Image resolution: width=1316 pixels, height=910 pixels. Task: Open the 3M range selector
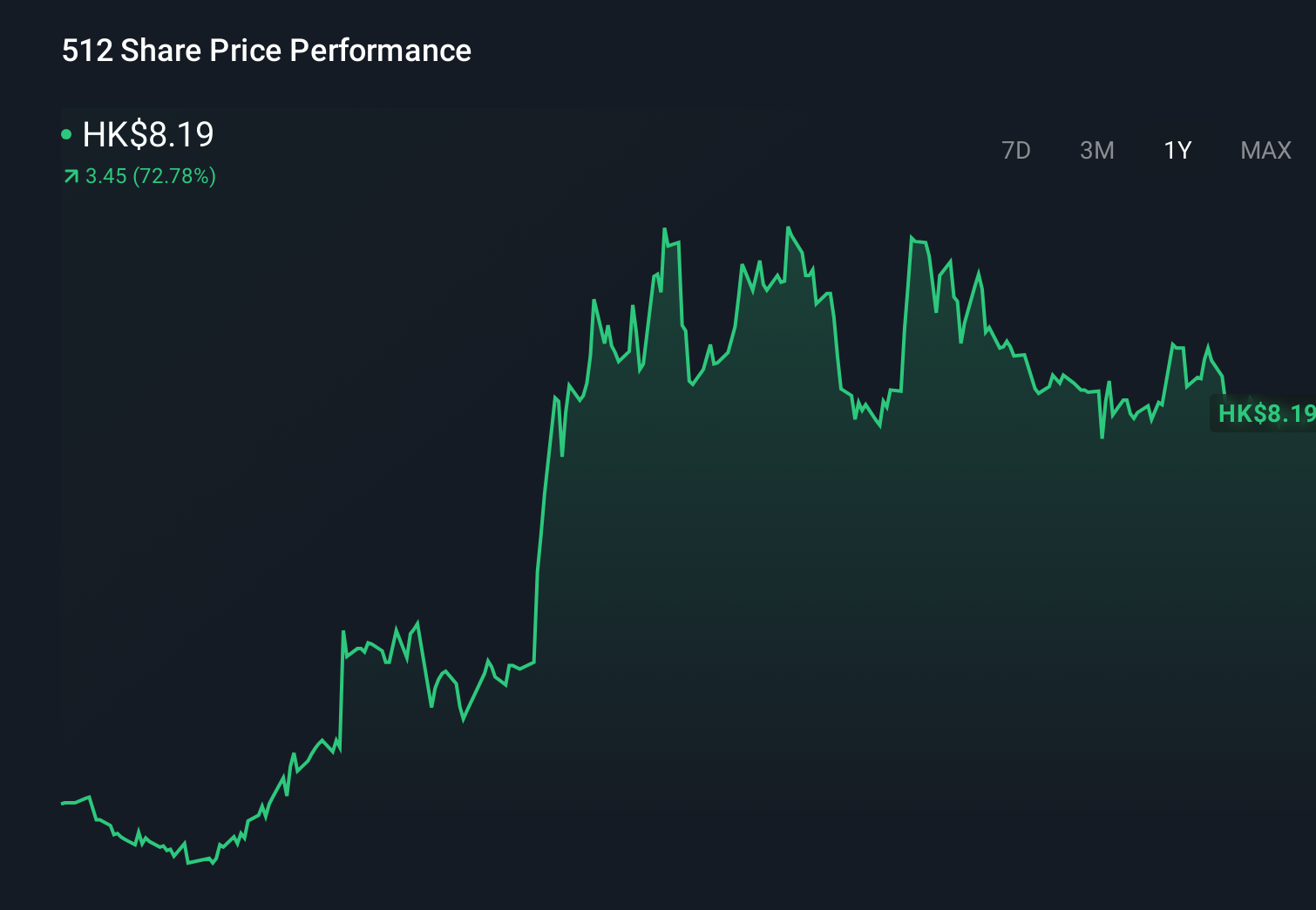point(1096,150)
